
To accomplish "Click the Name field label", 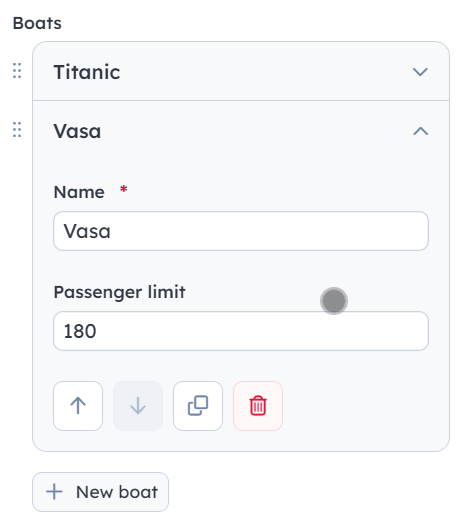I will point(79,192).
